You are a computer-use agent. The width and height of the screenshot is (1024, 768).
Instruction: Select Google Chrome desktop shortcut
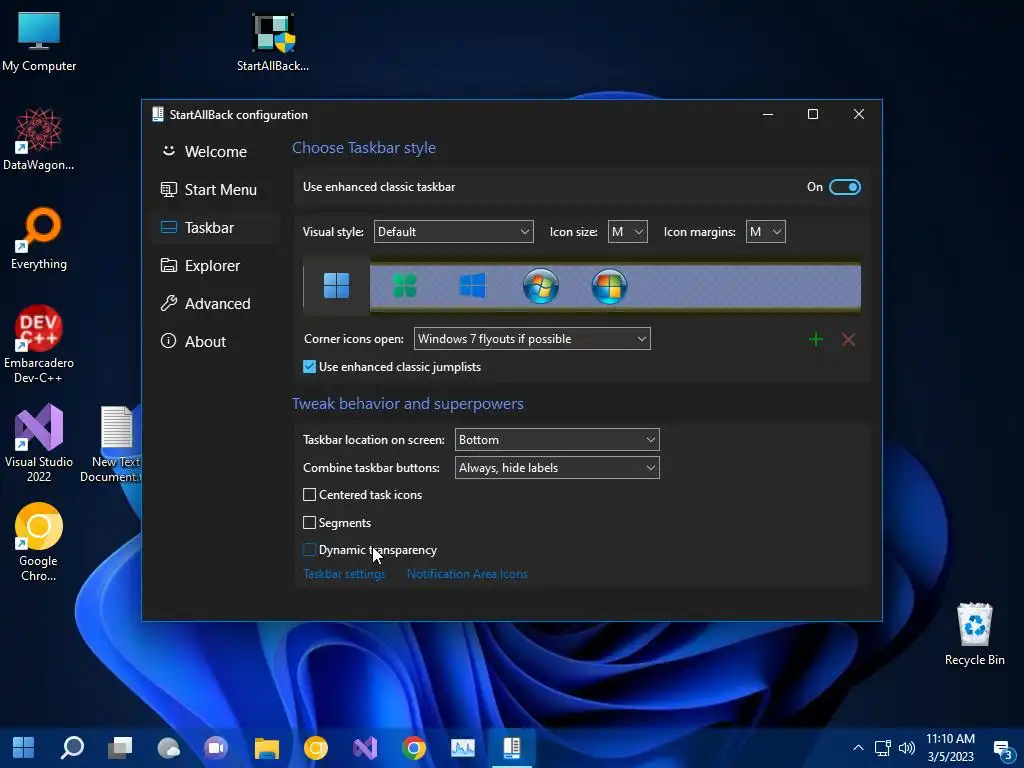click(39, 542)
